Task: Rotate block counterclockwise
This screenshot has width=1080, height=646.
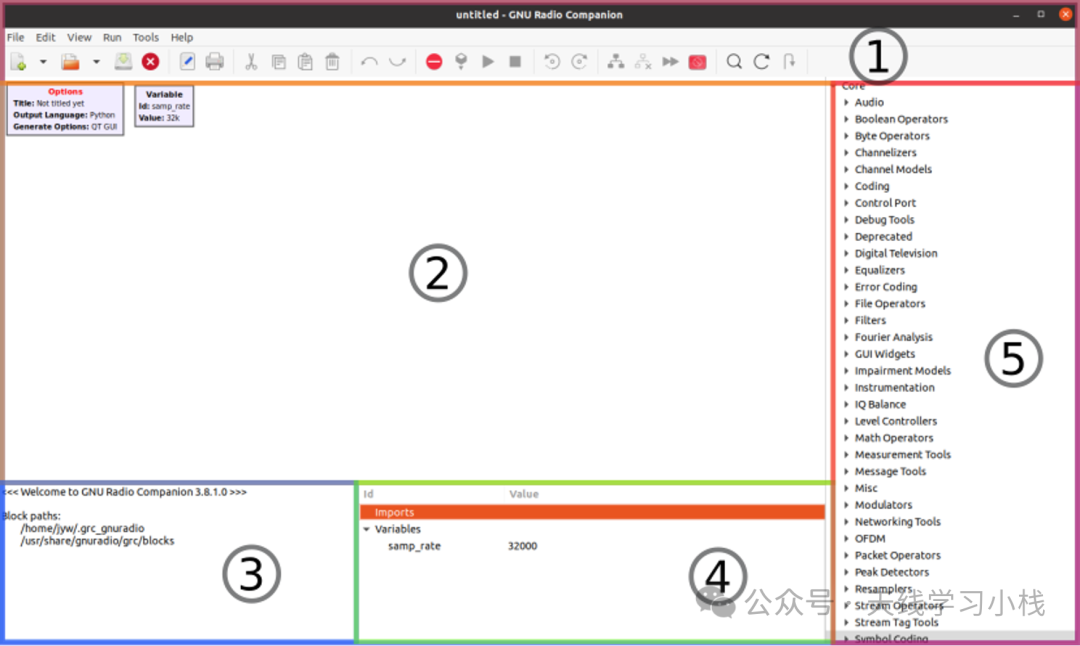Action: (x=552, y=62)
